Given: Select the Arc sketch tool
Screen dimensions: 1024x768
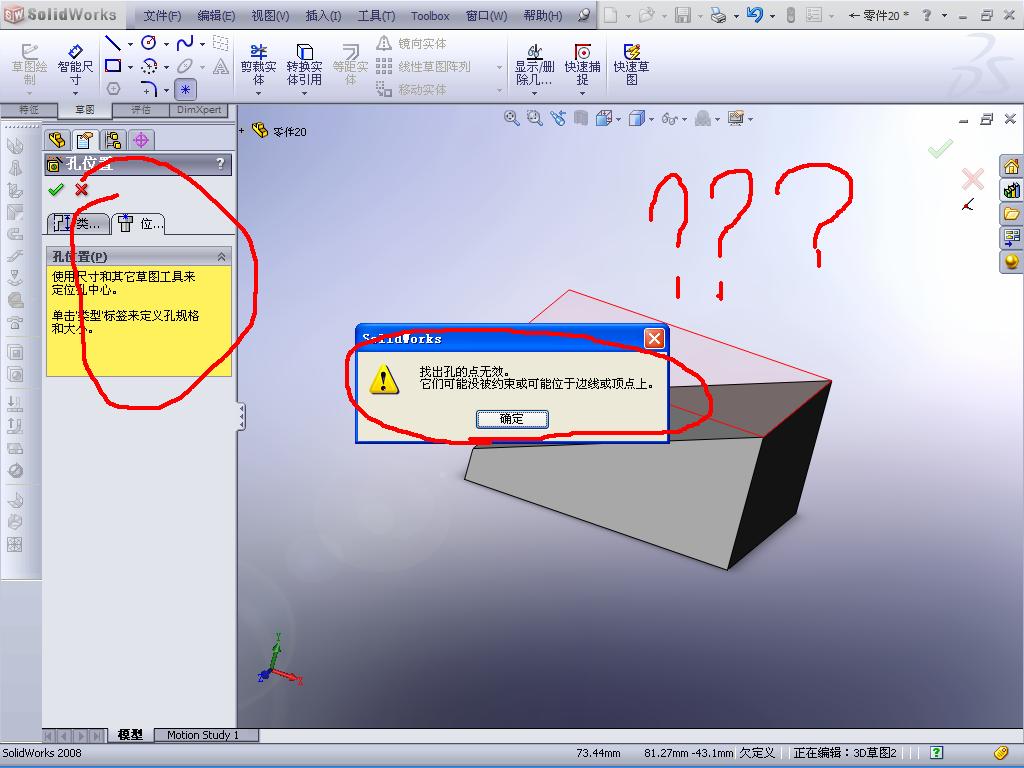Looking at the screenshot, I should (x=150, y=66).
